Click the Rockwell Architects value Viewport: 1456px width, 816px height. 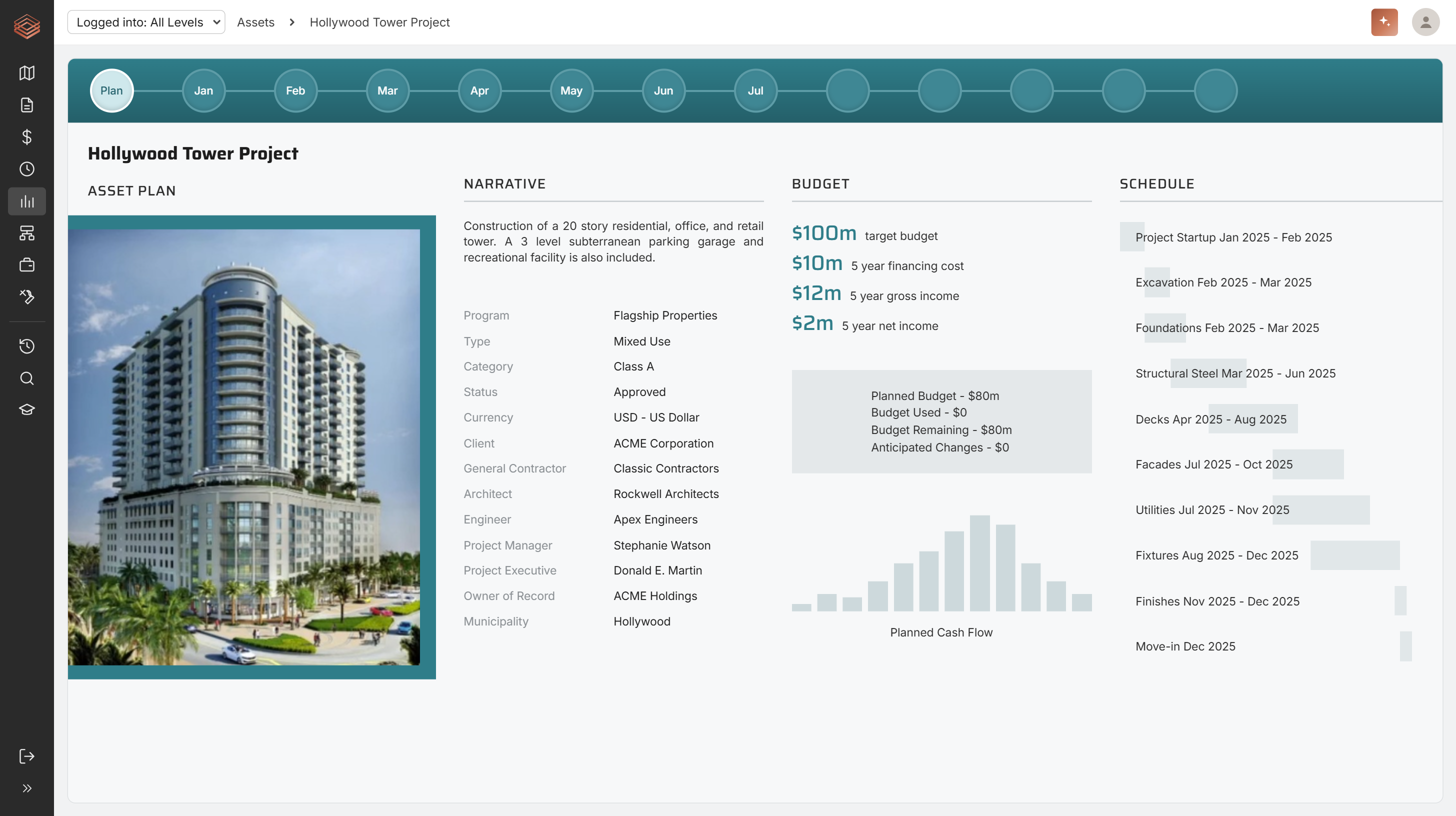point(666,494)
